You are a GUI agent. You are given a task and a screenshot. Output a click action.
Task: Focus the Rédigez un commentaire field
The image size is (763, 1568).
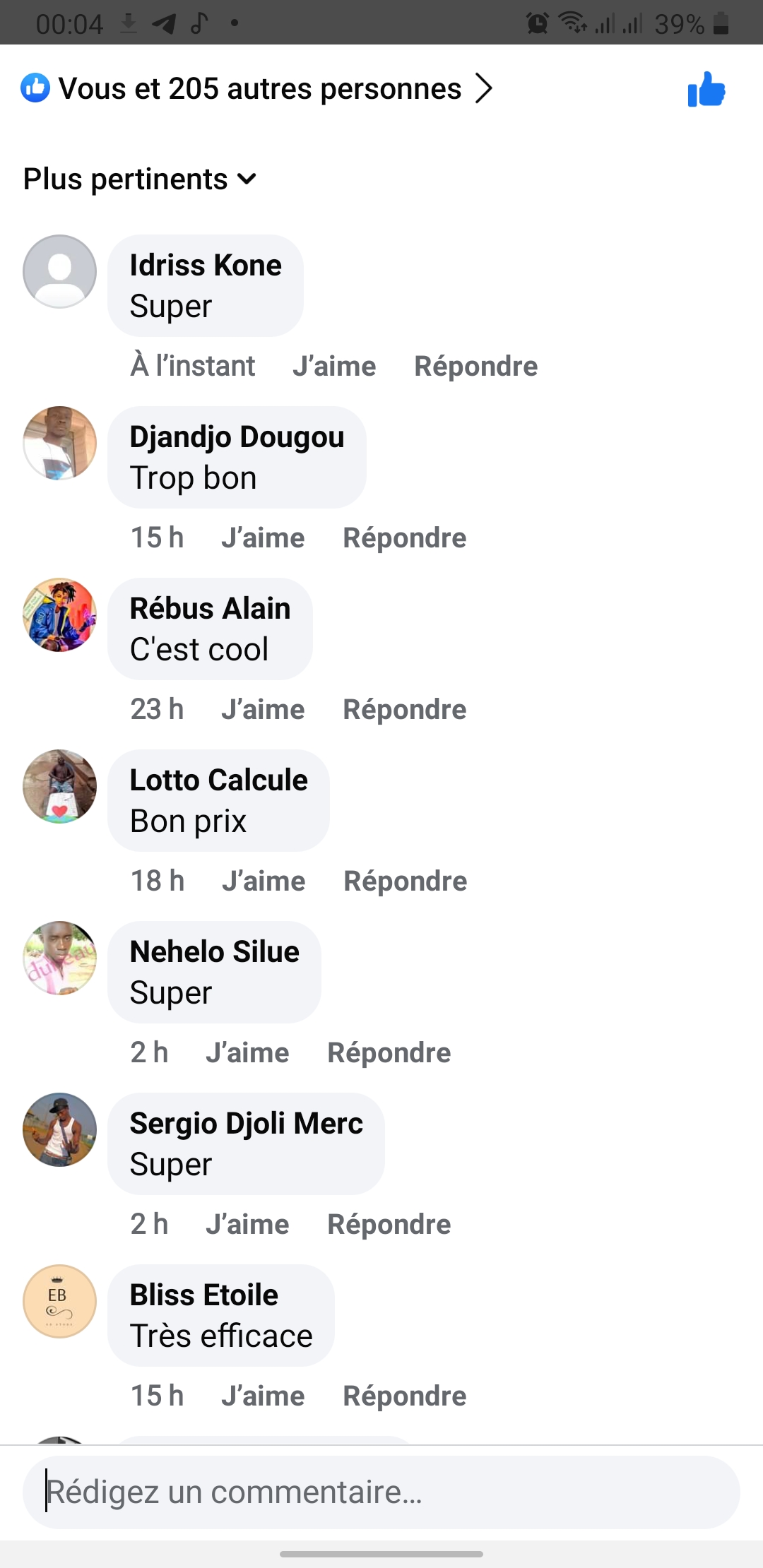click(x=381, y=1492)
